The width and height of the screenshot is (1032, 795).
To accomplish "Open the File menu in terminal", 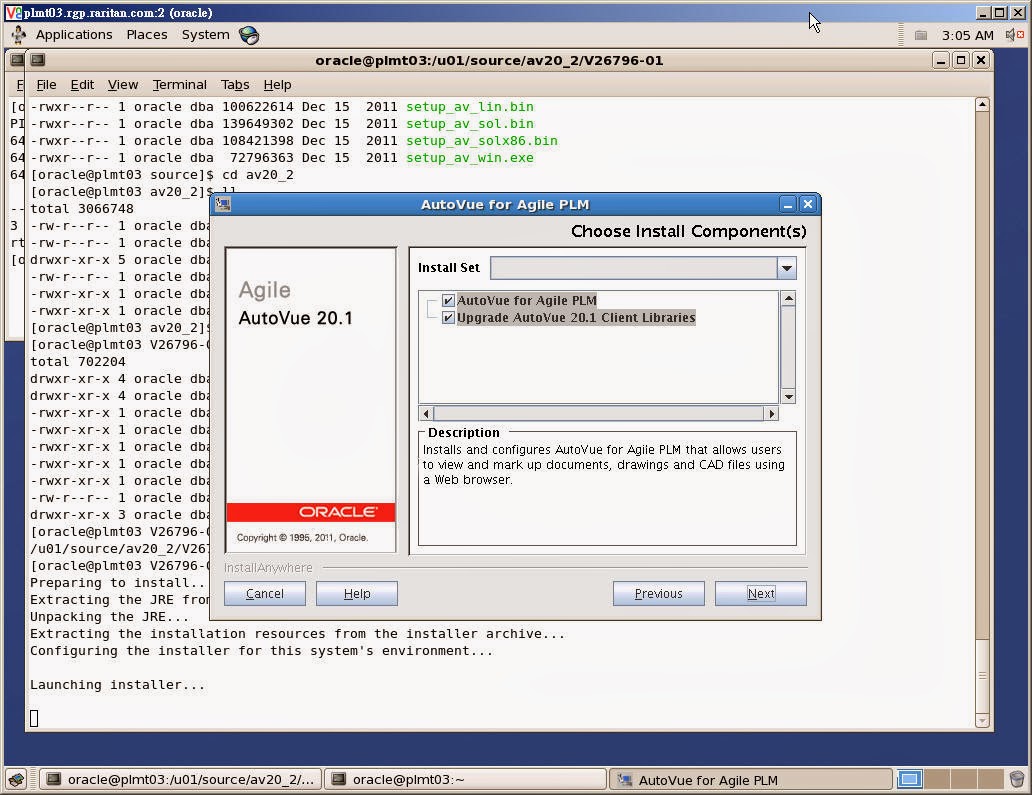I will 46,85.
